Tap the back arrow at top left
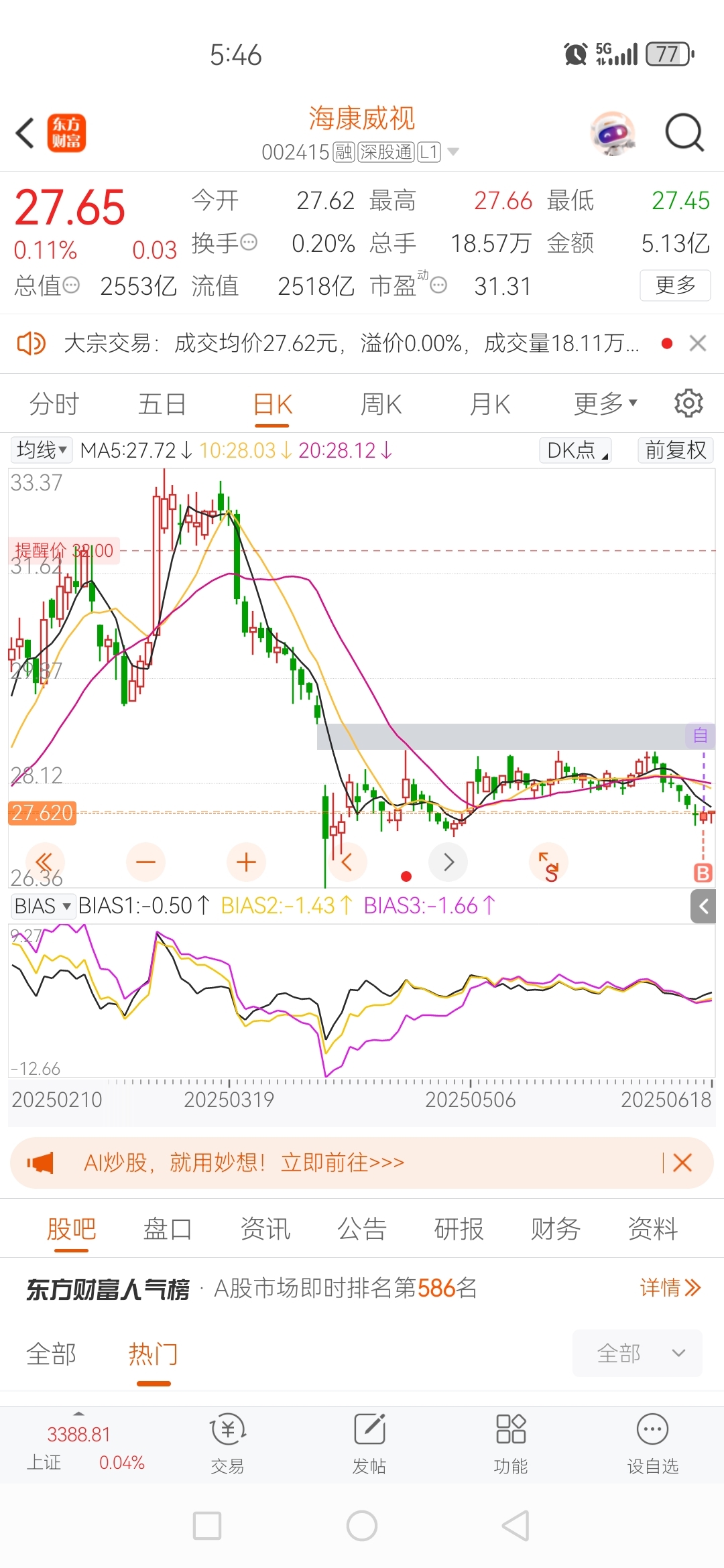Screen dimensions: 724x1568 (x=25, y=133)
